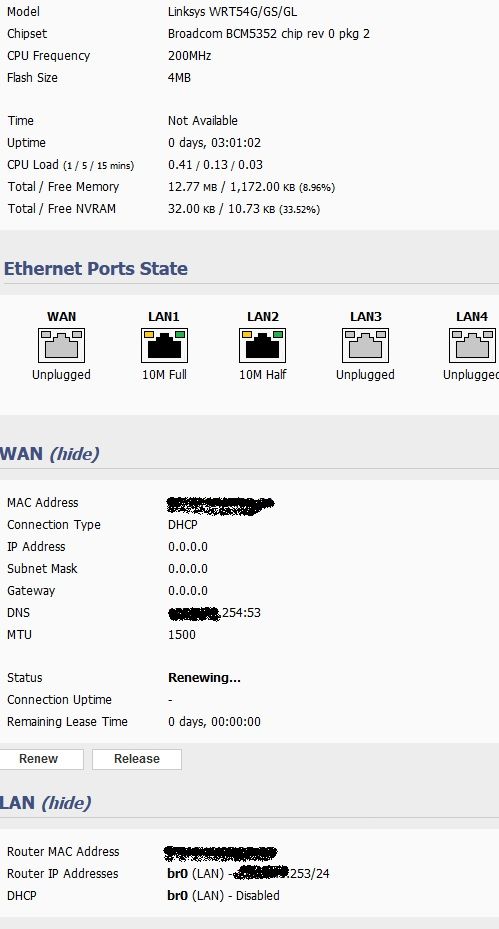Click the Linksys WRT54G/GS/GL model text

232,12
